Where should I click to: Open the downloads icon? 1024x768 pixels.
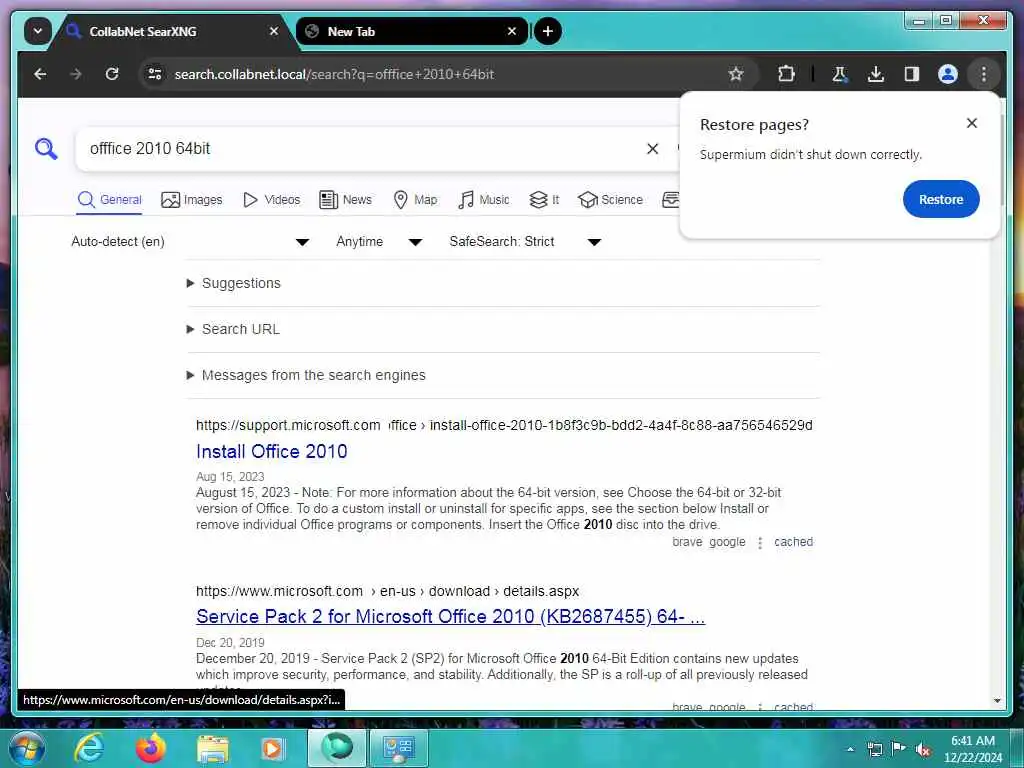(x=876, y=74)
